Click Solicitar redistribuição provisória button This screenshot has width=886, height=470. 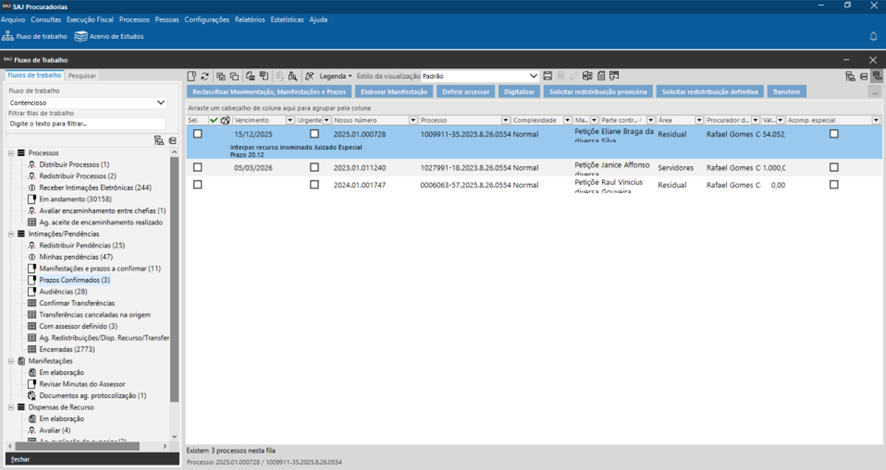598,91
